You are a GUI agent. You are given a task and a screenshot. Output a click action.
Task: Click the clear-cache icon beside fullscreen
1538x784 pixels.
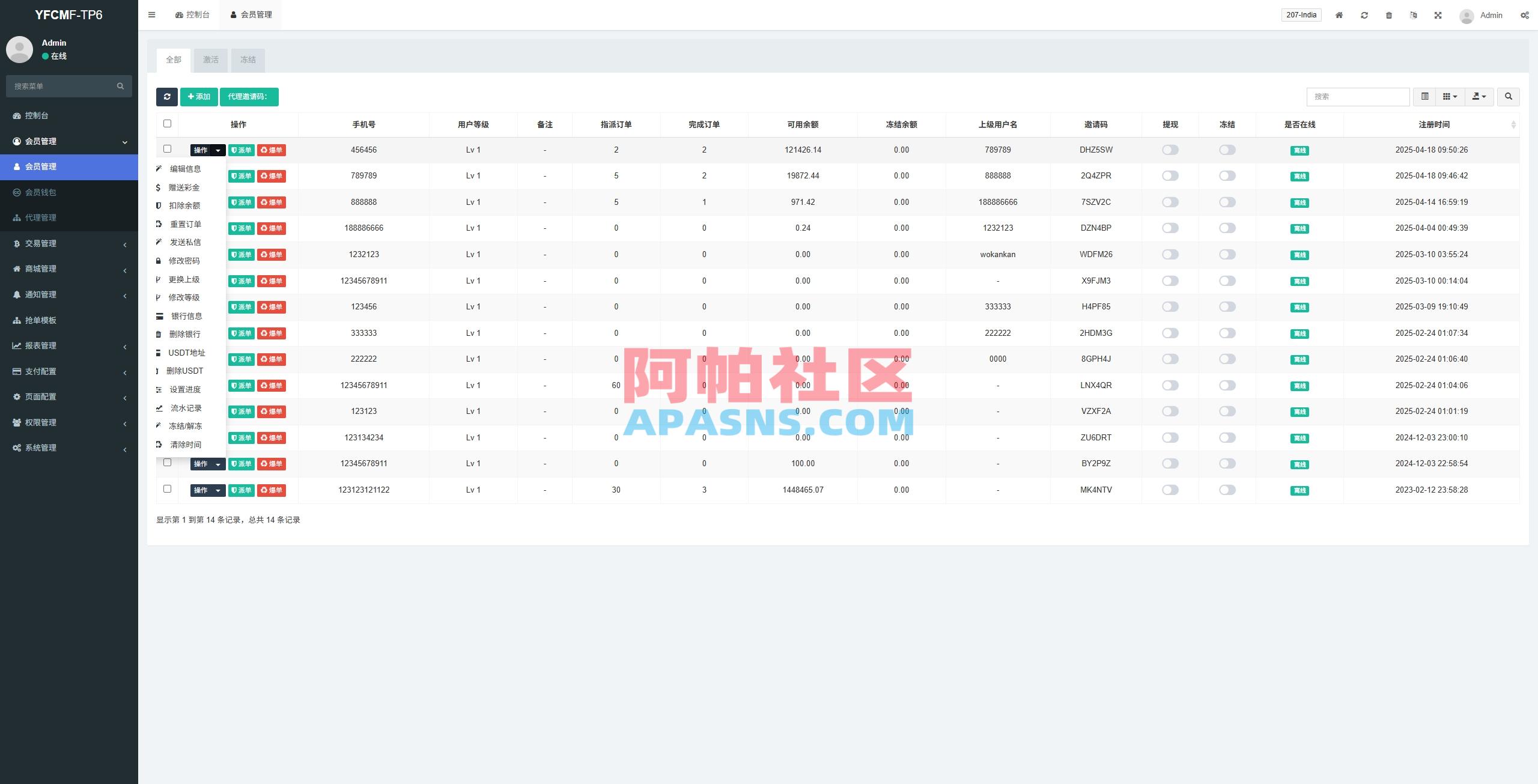pyautogui.click(x=1413, y=14)
